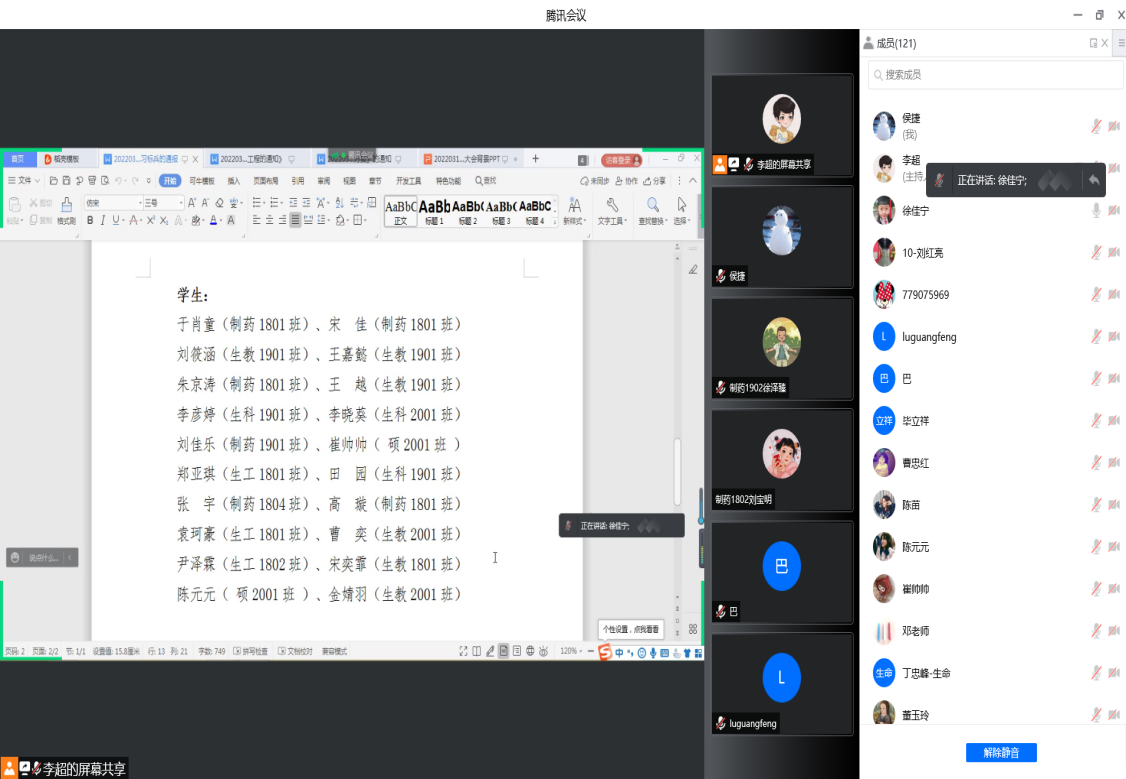Toggle camera icon for luguangfeng in list
Image resolution: width=1126 pixels, height=779 pixels.
[x=1114, y=337]
